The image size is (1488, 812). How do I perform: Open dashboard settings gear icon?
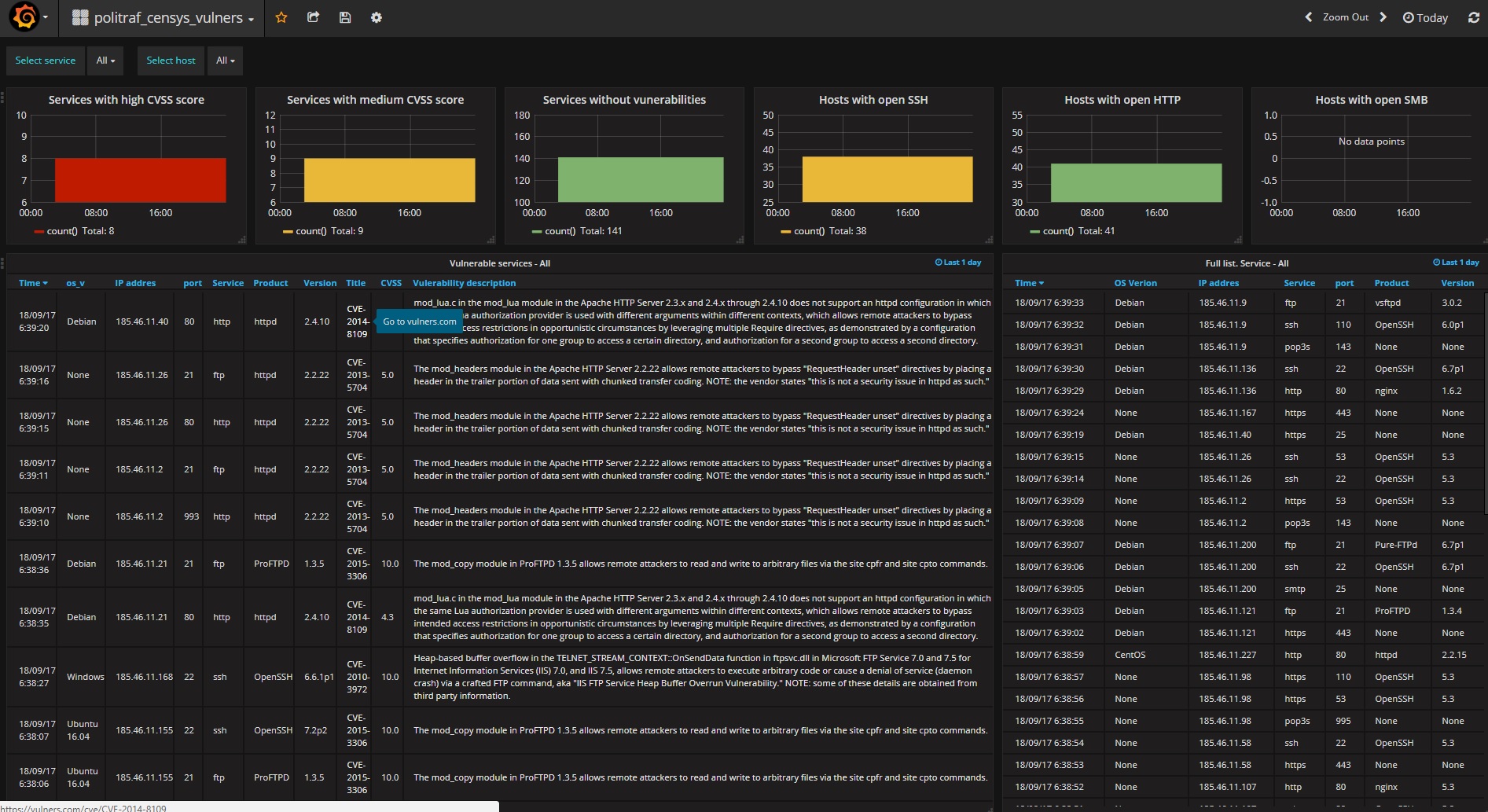coord(377,17)
